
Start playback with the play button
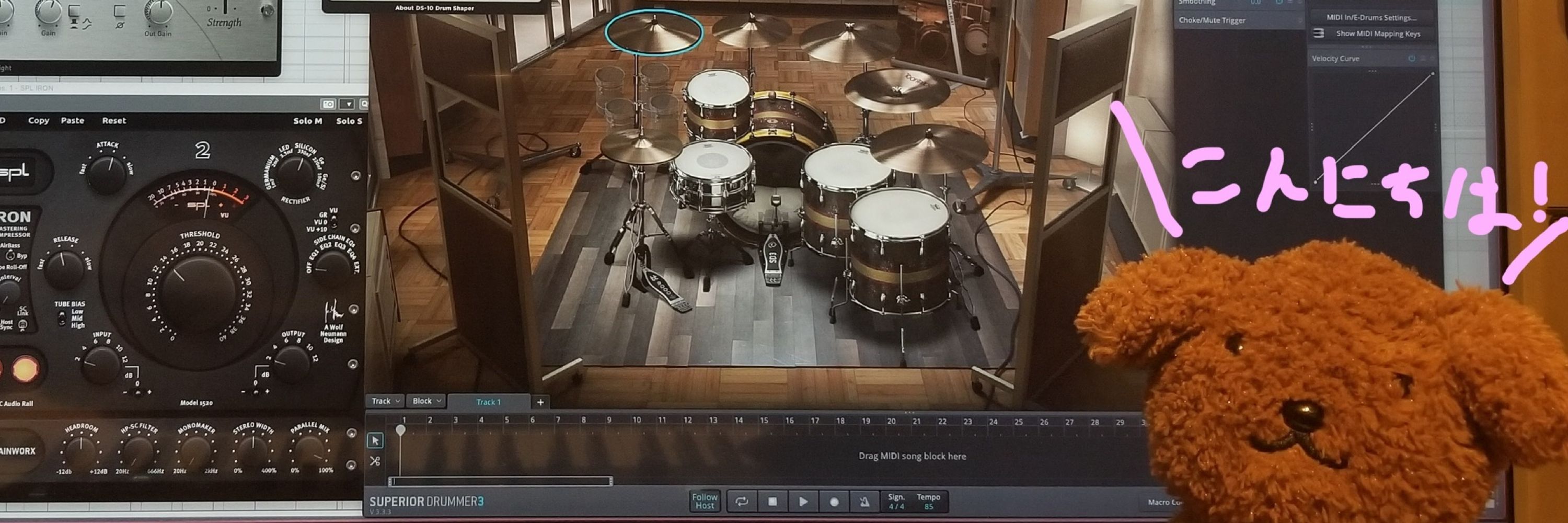pyautogui.click(x=803, y=502)
